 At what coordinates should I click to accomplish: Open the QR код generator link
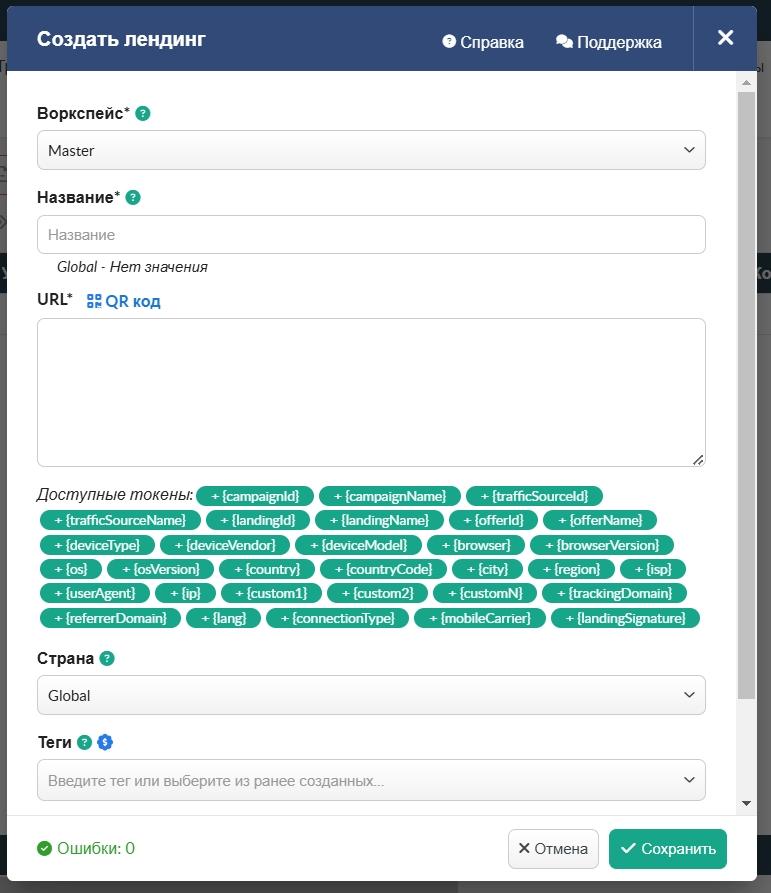[124, 301]
